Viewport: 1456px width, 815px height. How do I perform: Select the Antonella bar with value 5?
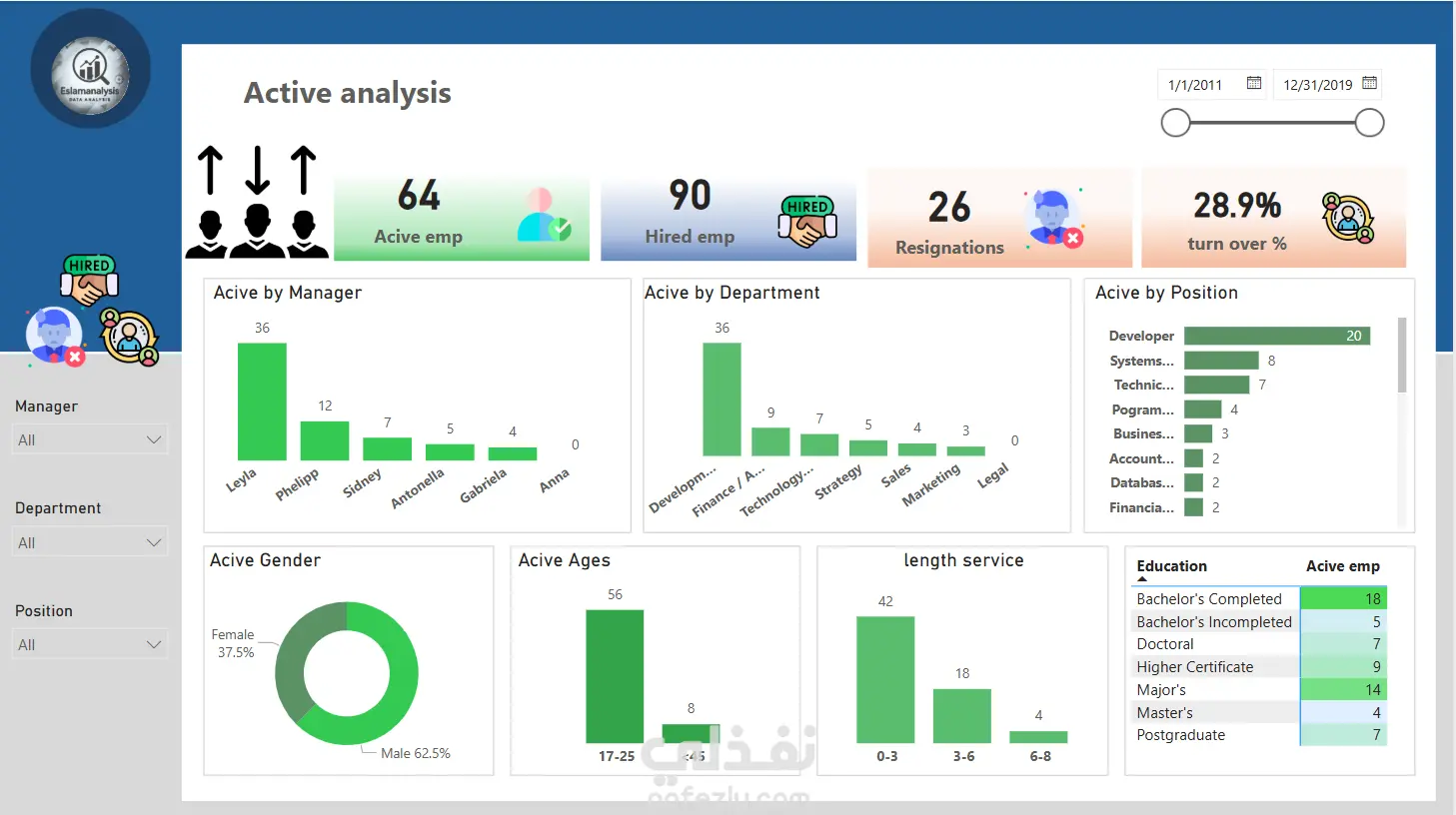[x=450, y=452]
